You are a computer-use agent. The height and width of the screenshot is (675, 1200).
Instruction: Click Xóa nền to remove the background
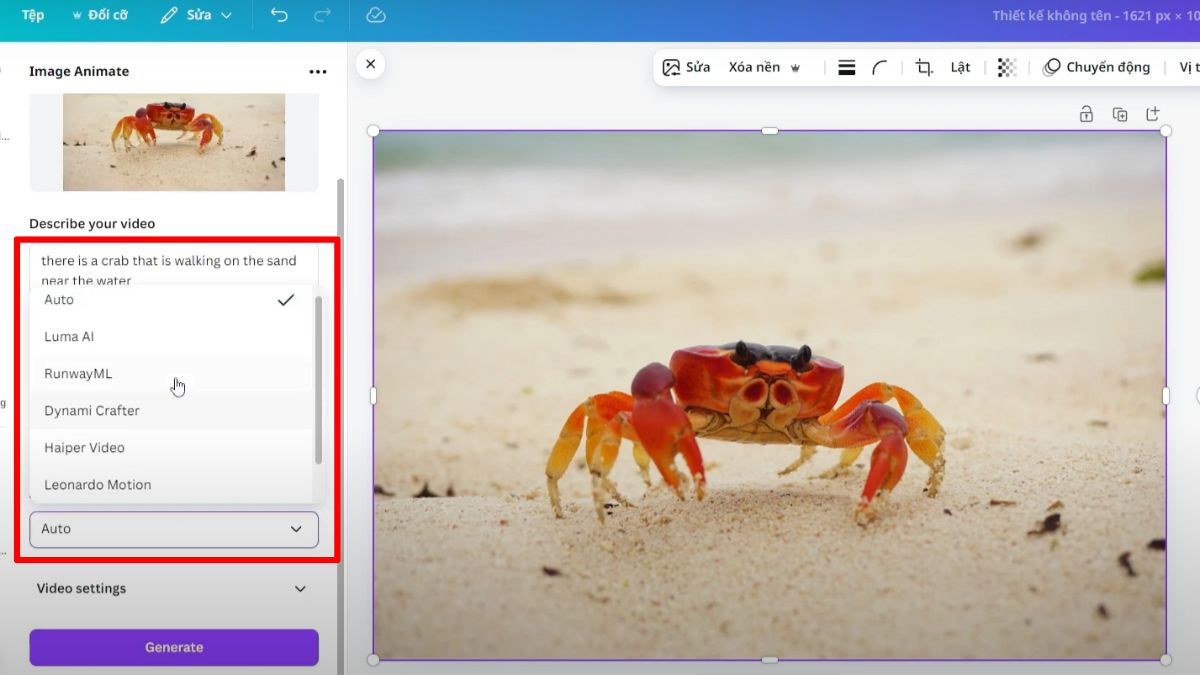tap(757, 66)
